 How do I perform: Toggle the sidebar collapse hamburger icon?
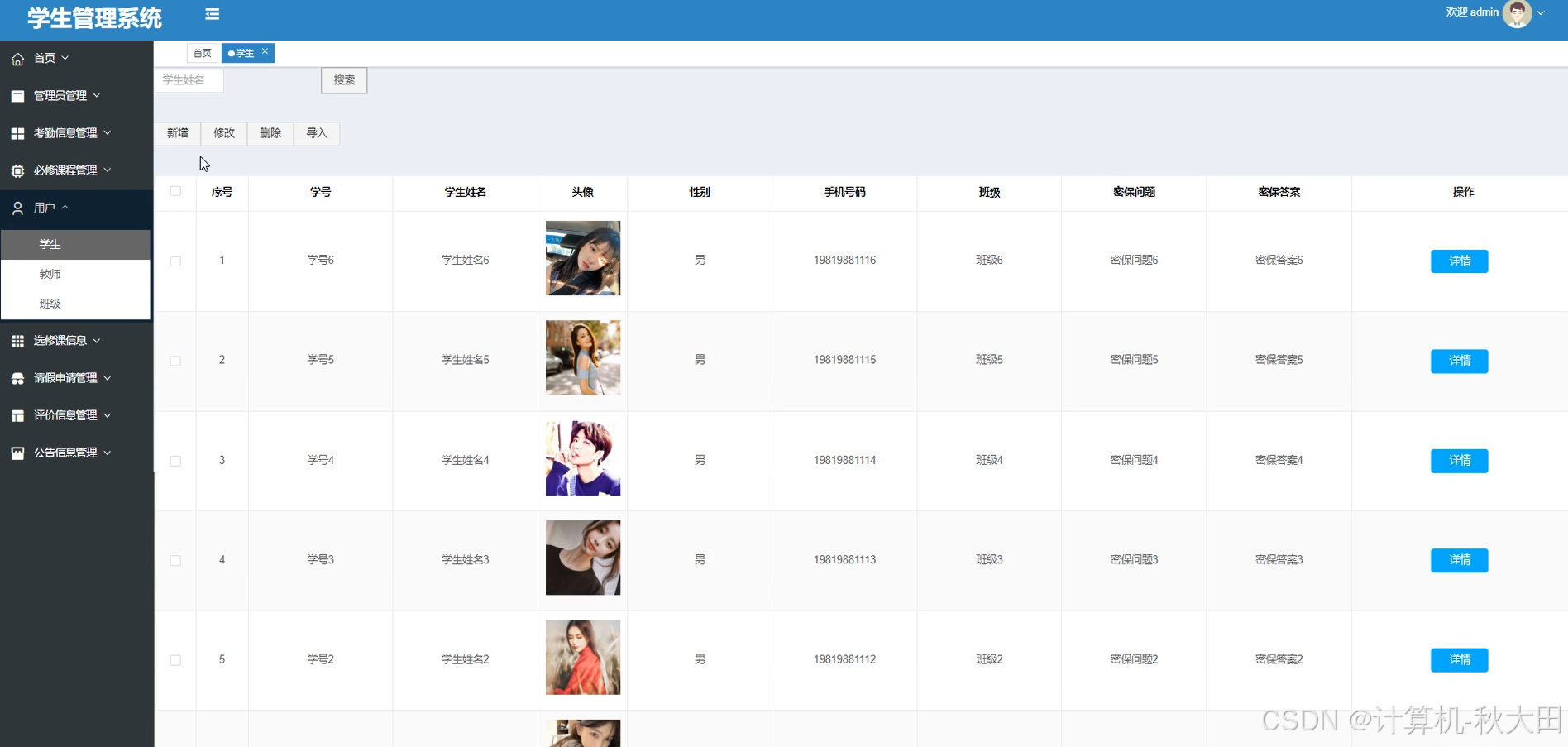[x=213, y=14]
